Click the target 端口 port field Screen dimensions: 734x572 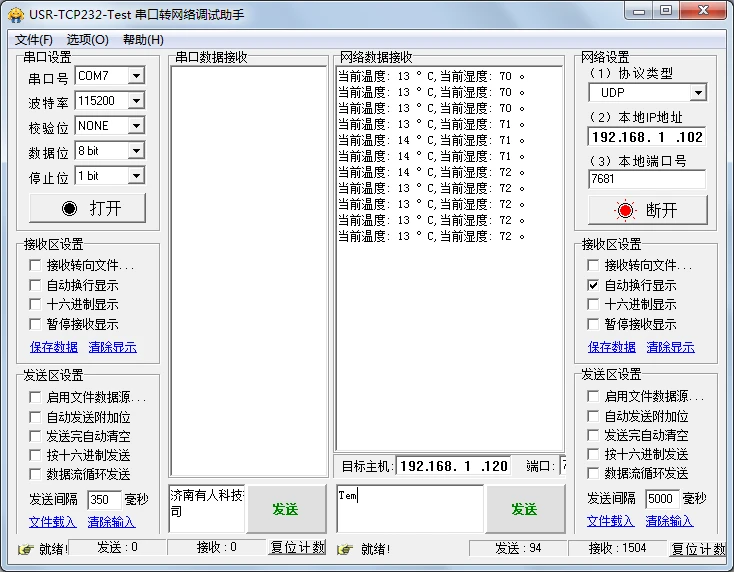563,466
